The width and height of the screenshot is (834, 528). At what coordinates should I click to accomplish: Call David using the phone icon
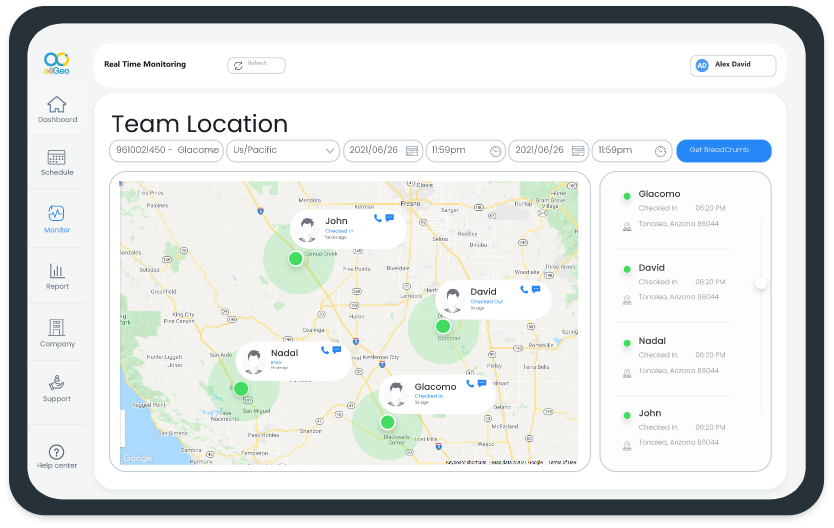[524, 289]
